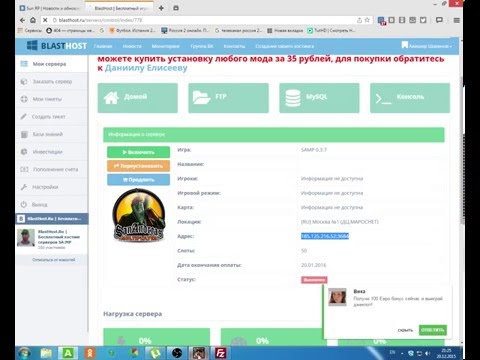Click the highlighted server address text
The width and height of the screenshot is (480, 360).
pyautogui.click(x=325, y=236)
